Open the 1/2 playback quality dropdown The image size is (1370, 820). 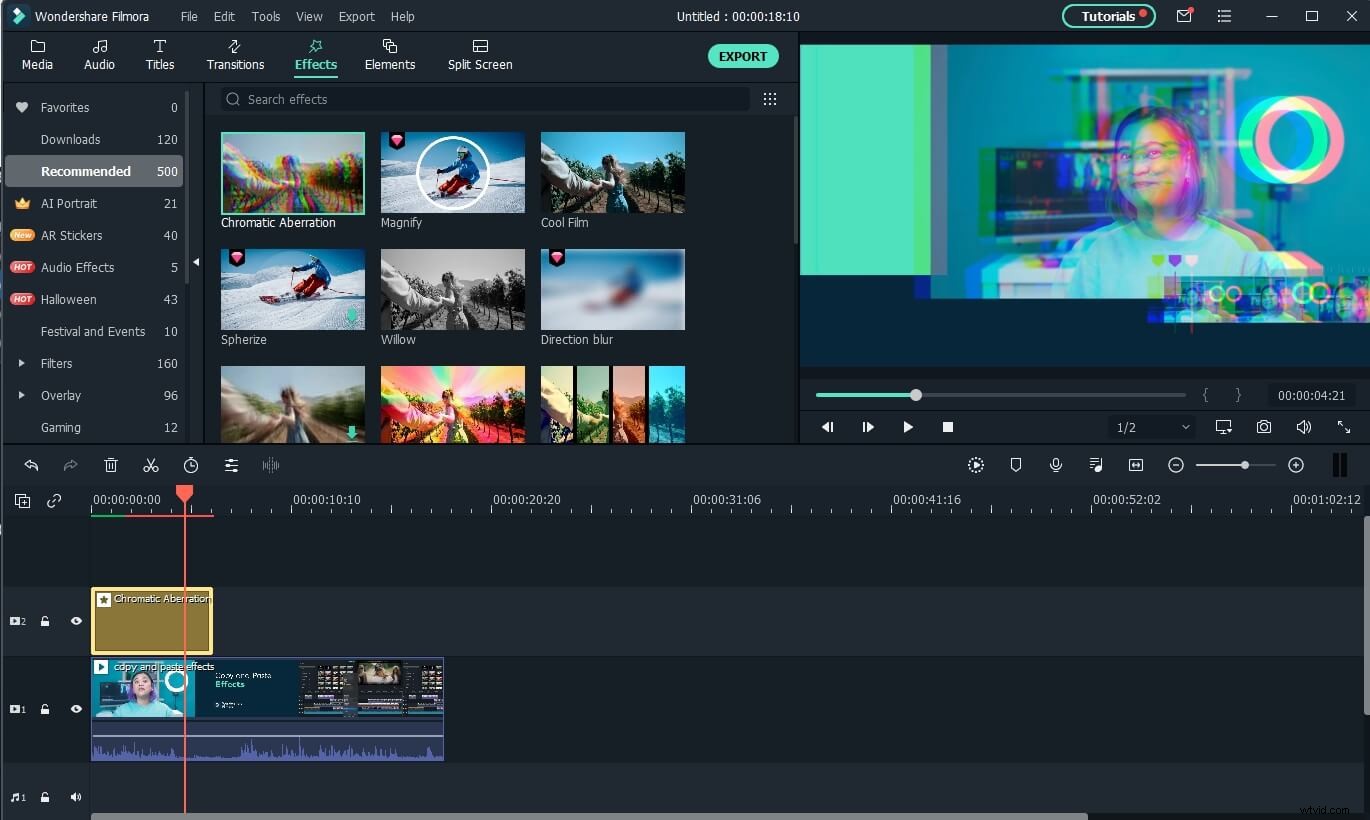pyautogui.click(x=1150, y=427)
